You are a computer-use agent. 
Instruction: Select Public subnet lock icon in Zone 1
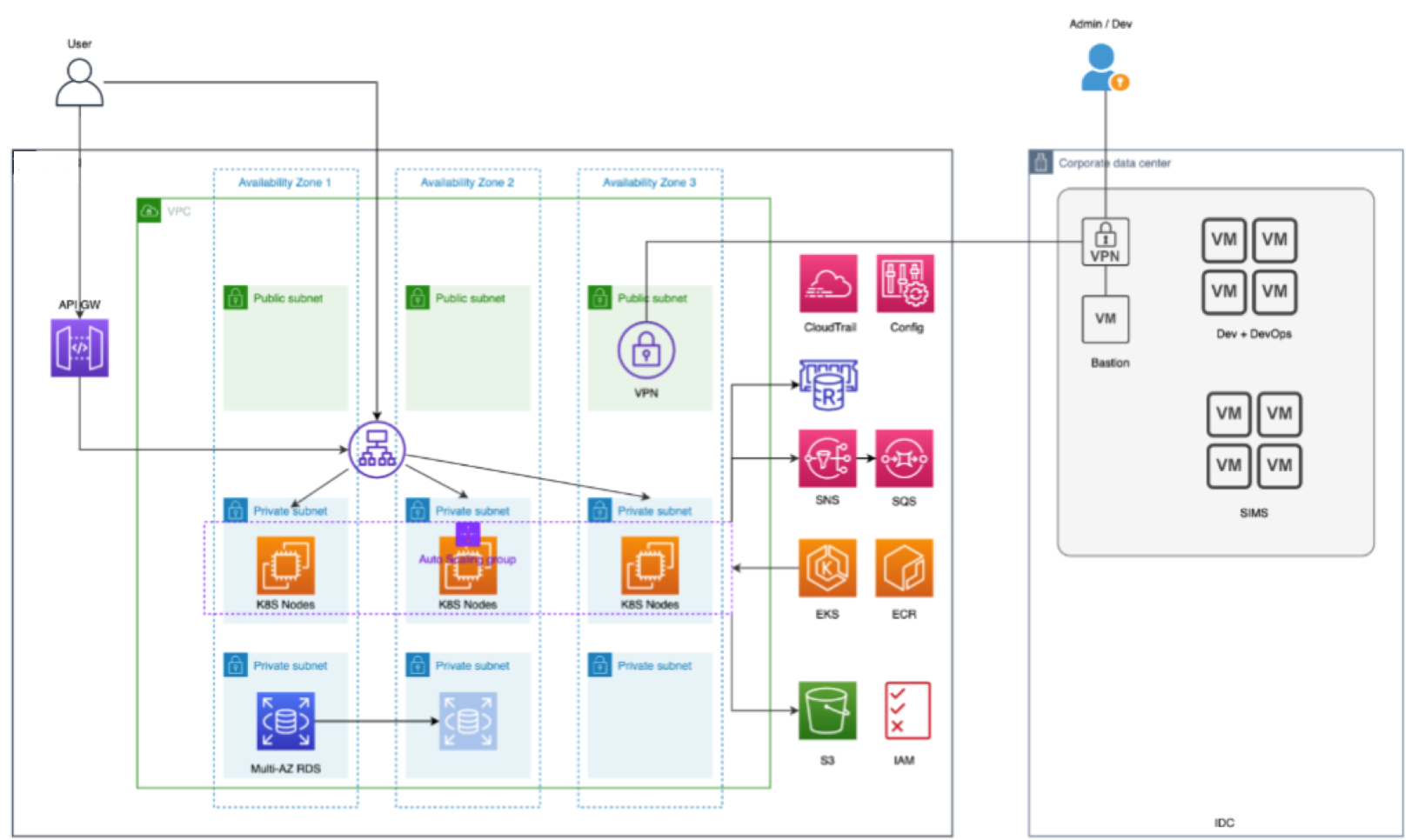coord(235,297)
